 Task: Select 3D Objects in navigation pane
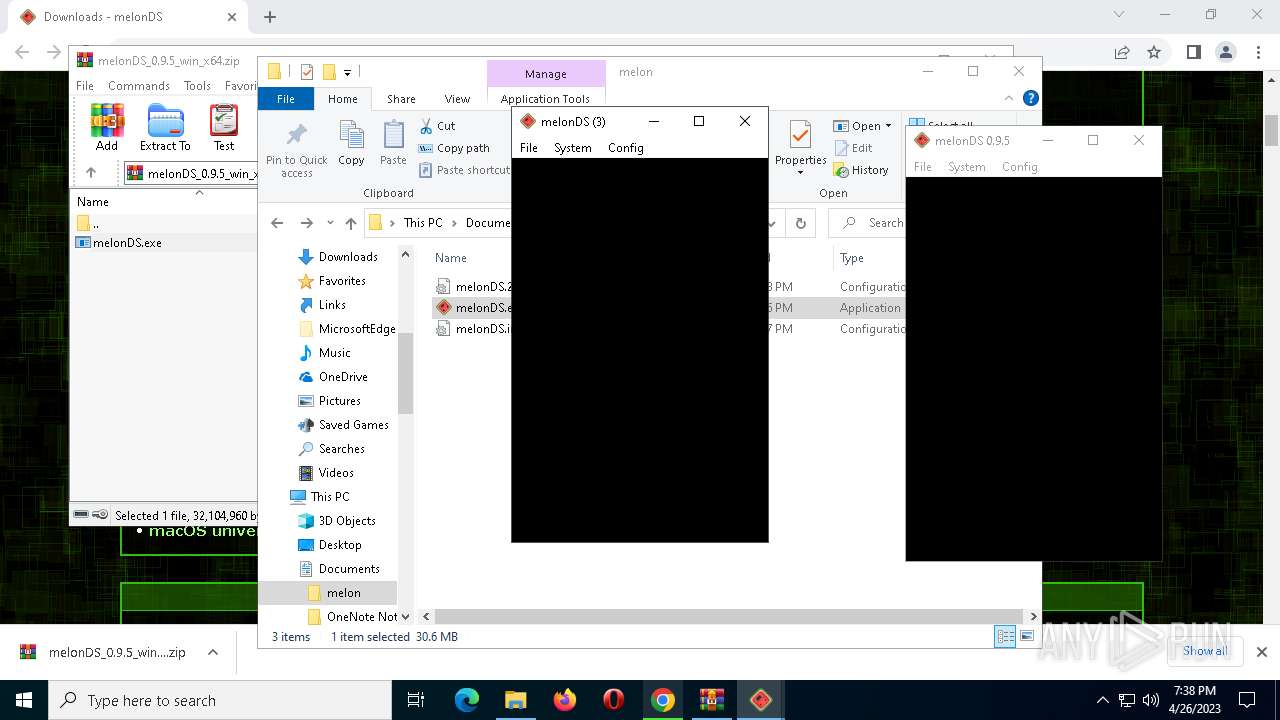point(347,521)
